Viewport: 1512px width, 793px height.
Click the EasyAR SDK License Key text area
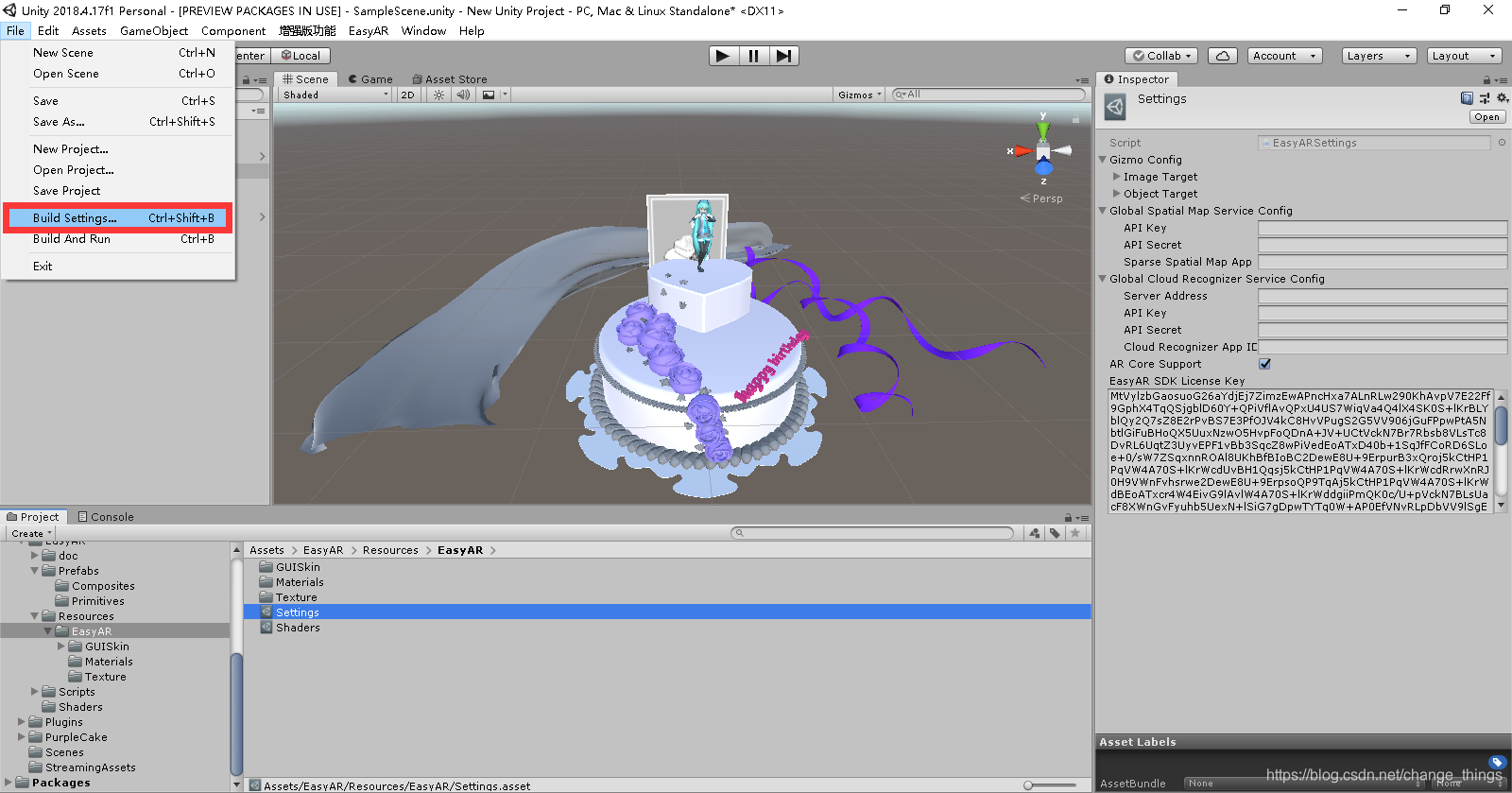[1300, 451]
